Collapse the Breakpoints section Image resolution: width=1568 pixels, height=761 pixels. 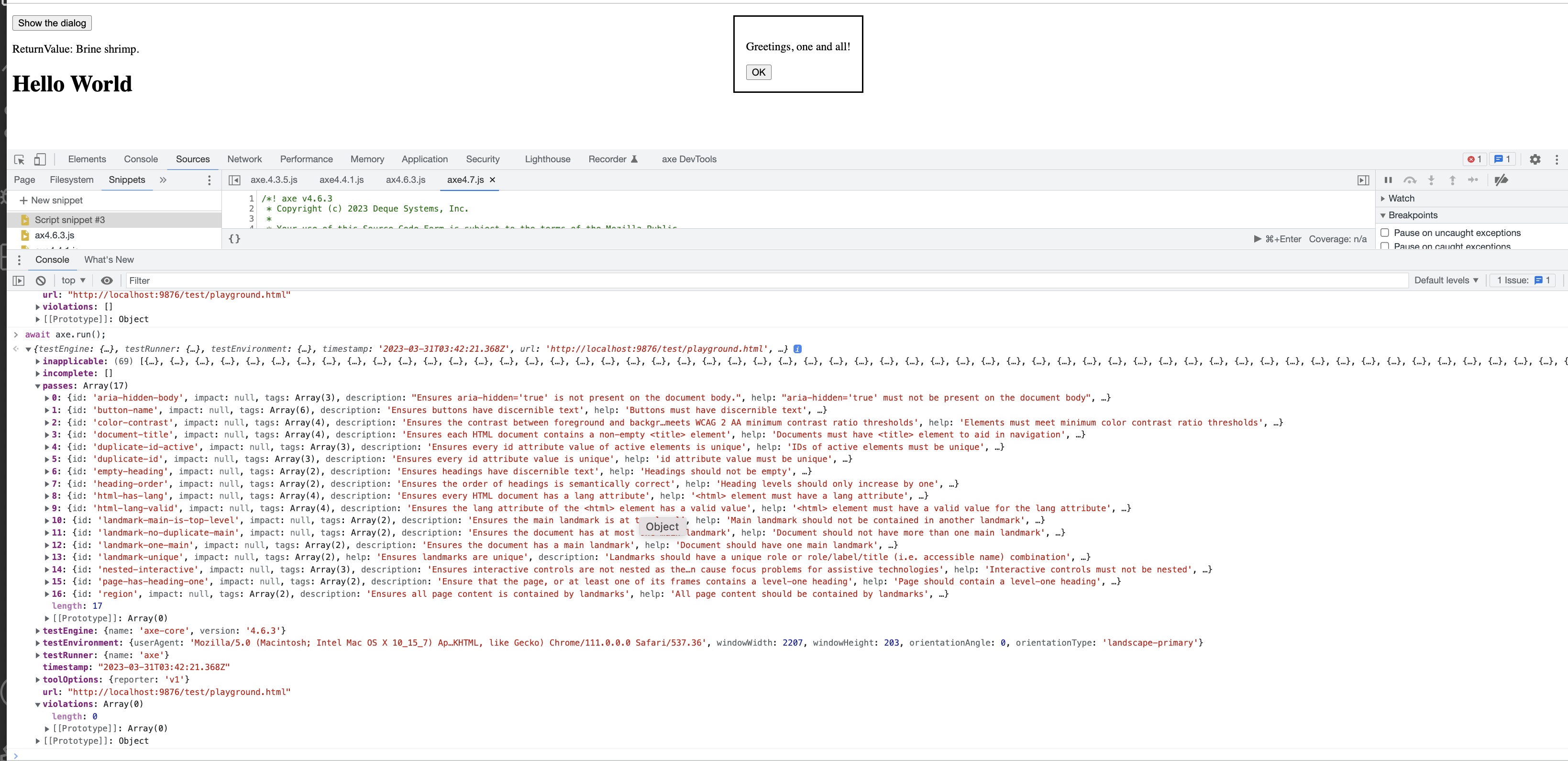[1383, 214]
